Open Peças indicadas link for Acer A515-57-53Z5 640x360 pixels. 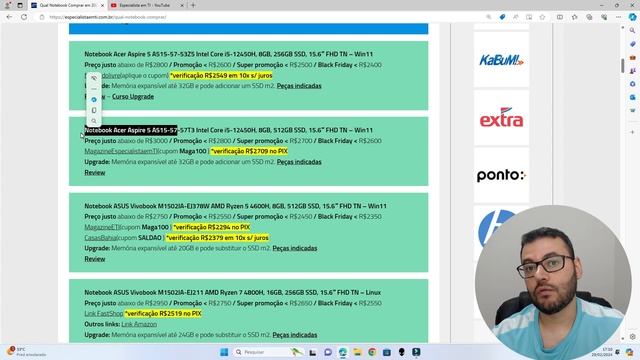point(299,86)
